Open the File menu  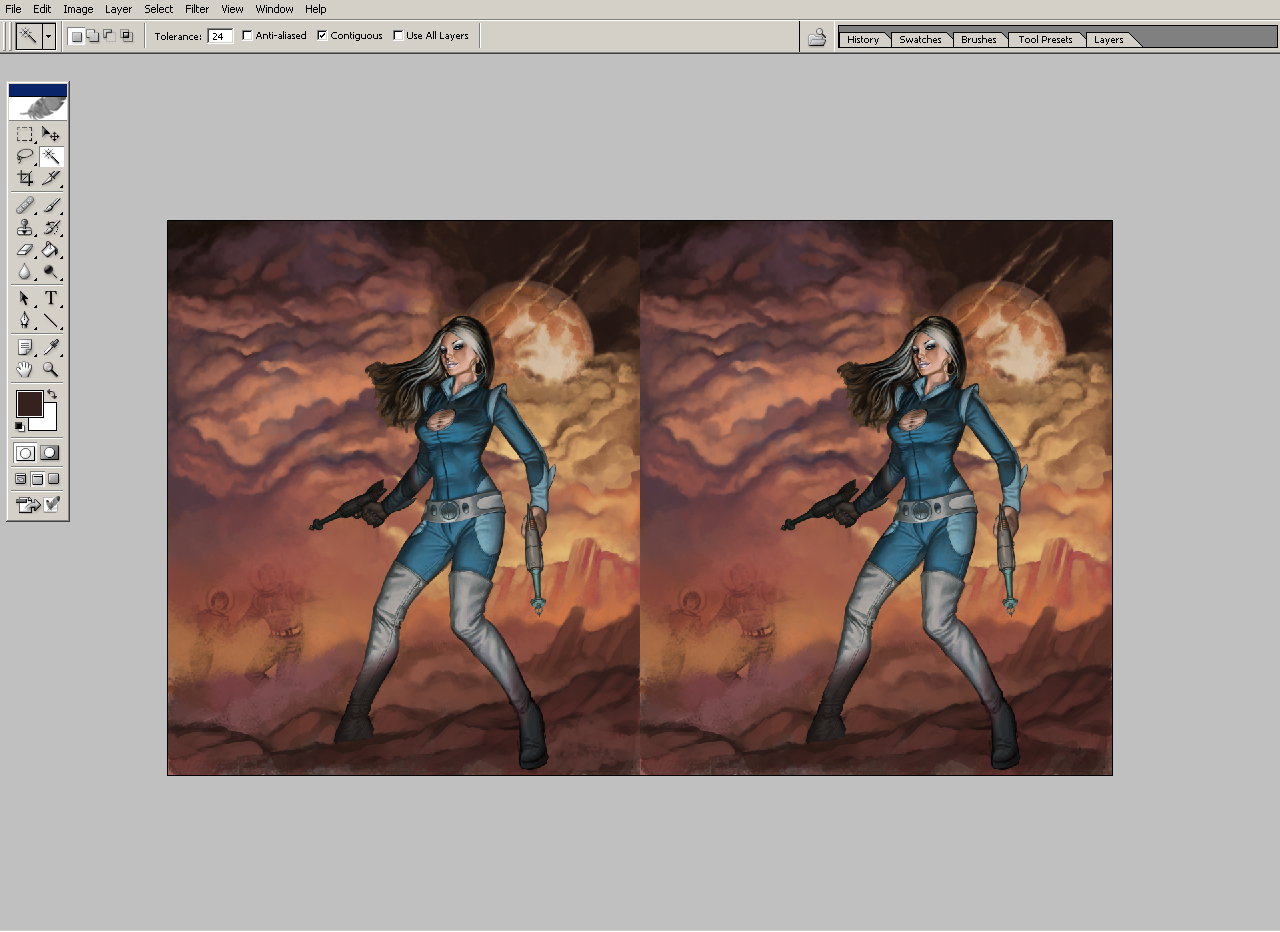coord(13,9)
